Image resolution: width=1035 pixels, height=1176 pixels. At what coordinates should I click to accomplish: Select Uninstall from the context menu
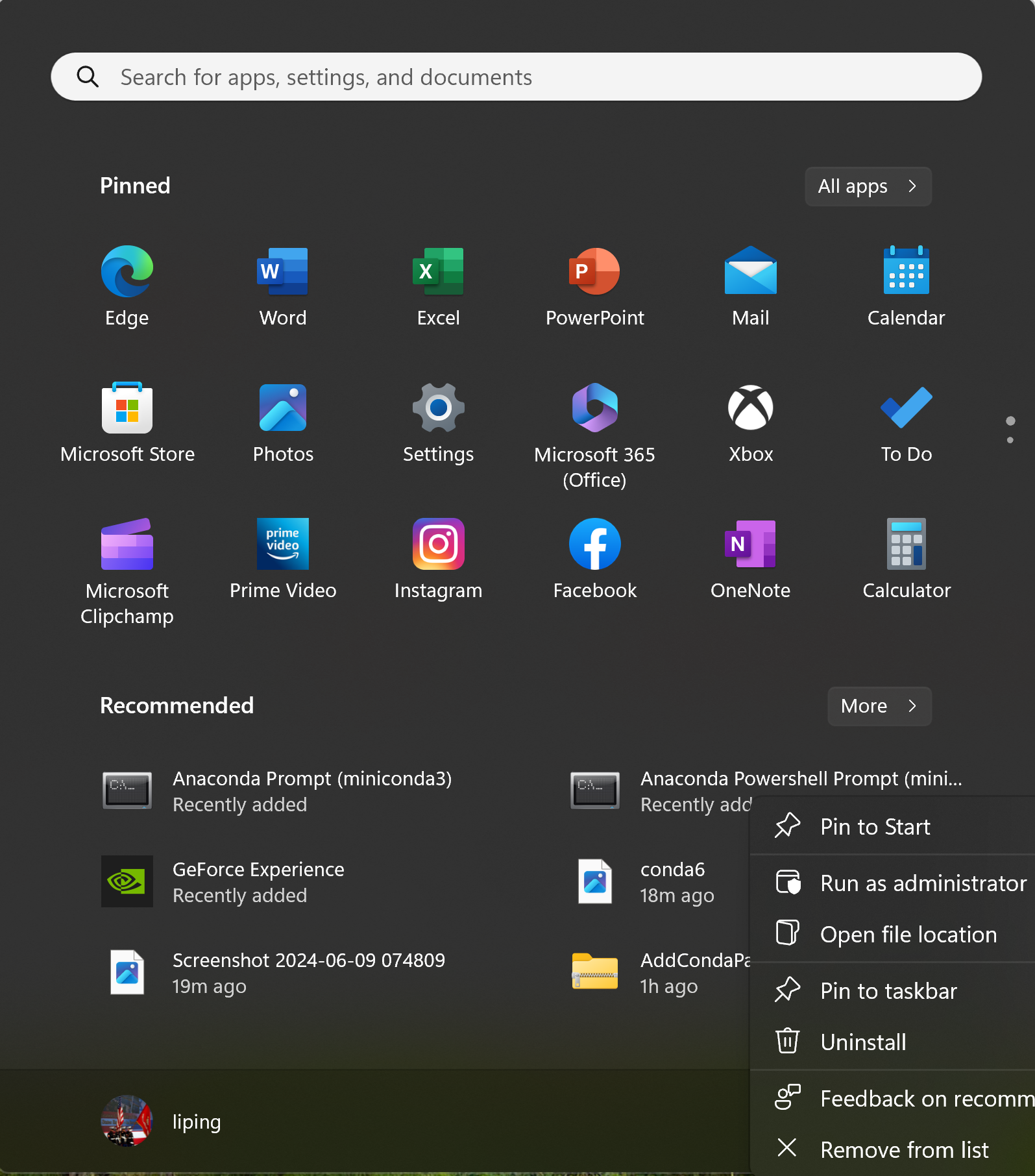862,1042
